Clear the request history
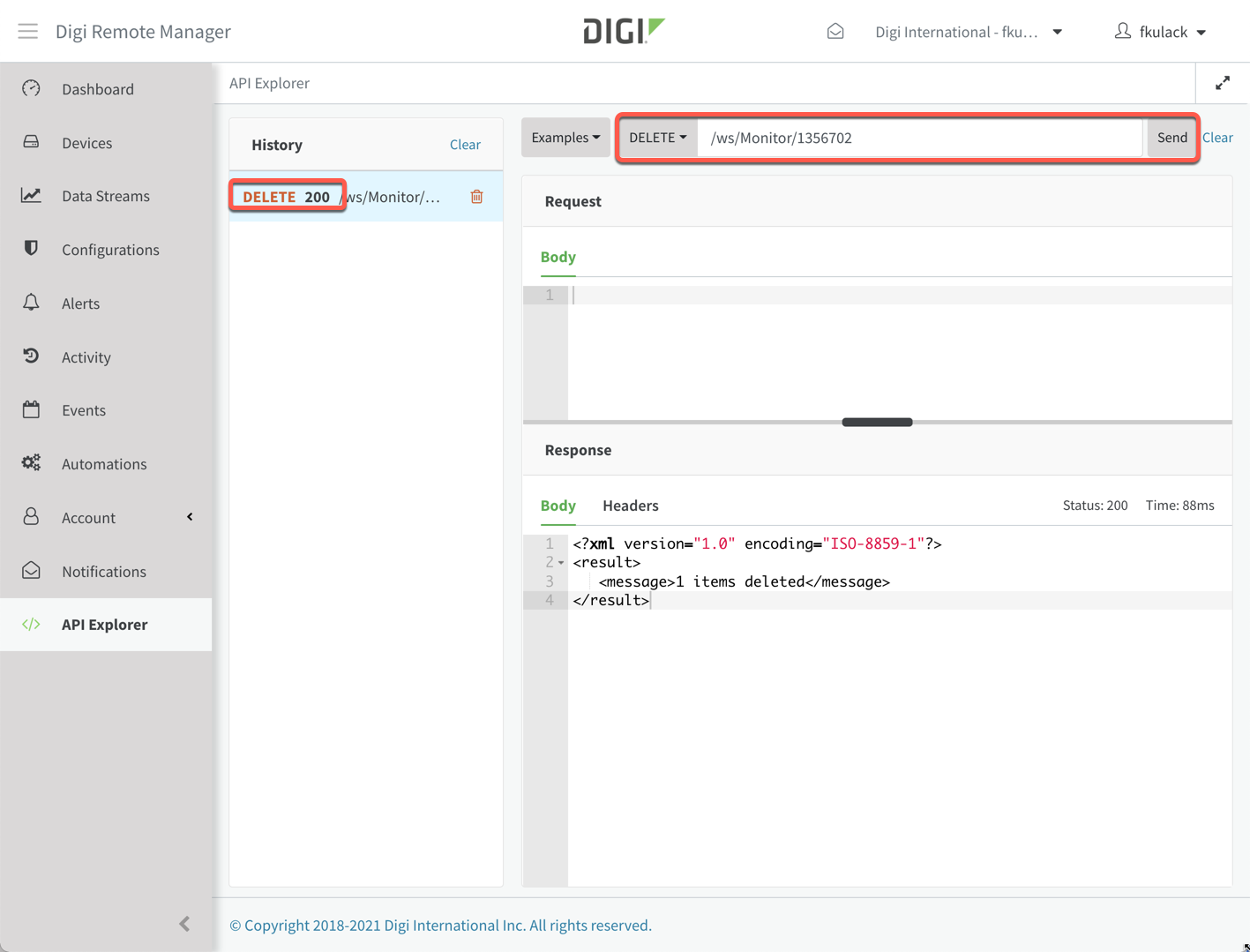Image resolution: width=1250 pixels, height=952 pixels. click(465, 144)
